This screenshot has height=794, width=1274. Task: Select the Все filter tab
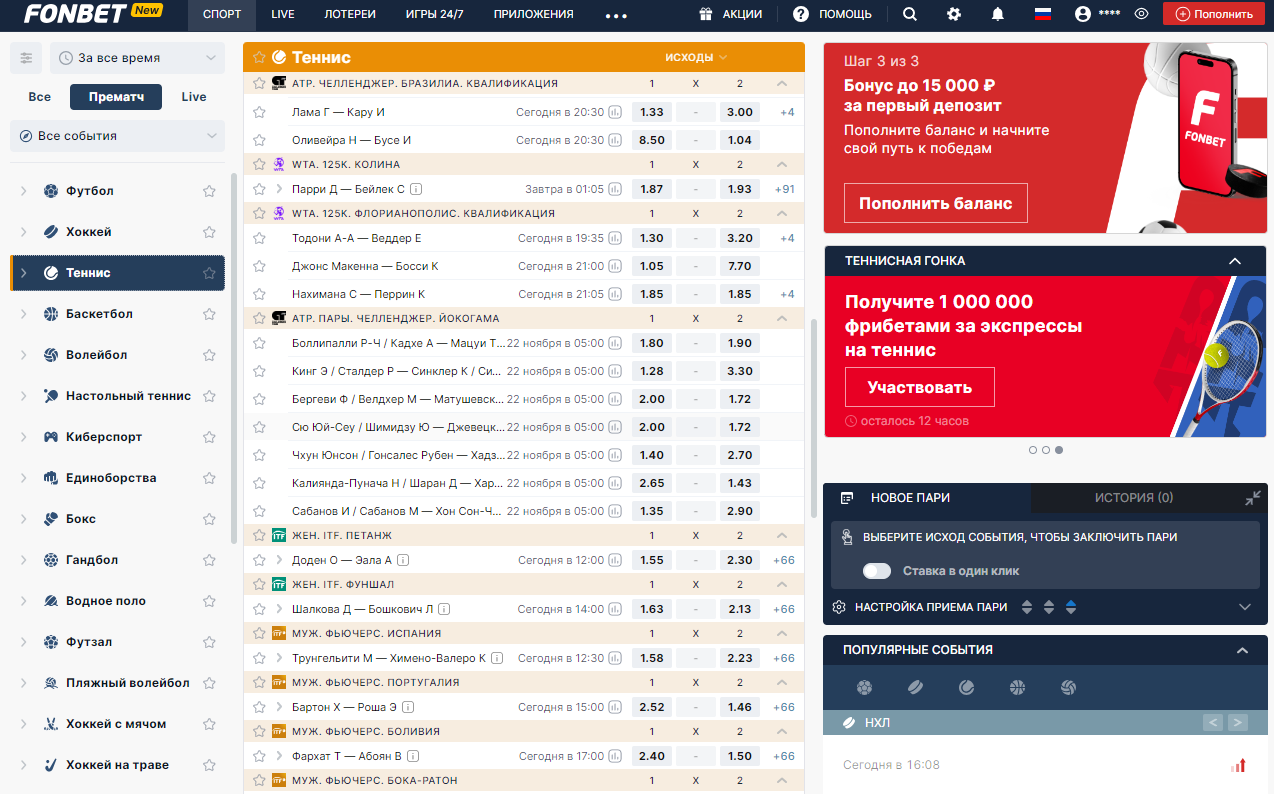click(x=39, y=97)
